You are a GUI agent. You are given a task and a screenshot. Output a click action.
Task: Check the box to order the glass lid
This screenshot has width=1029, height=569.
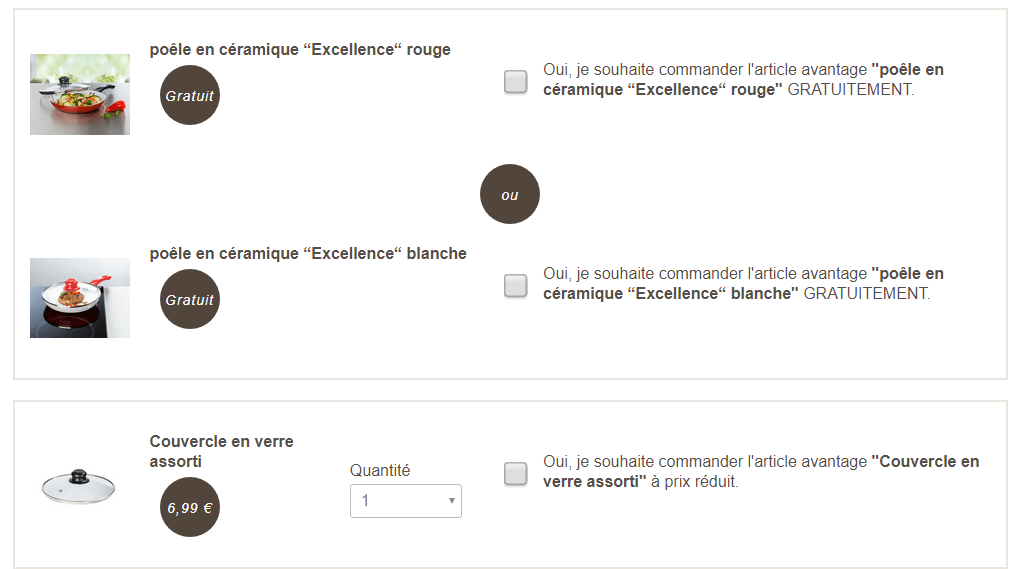(516, 474)
